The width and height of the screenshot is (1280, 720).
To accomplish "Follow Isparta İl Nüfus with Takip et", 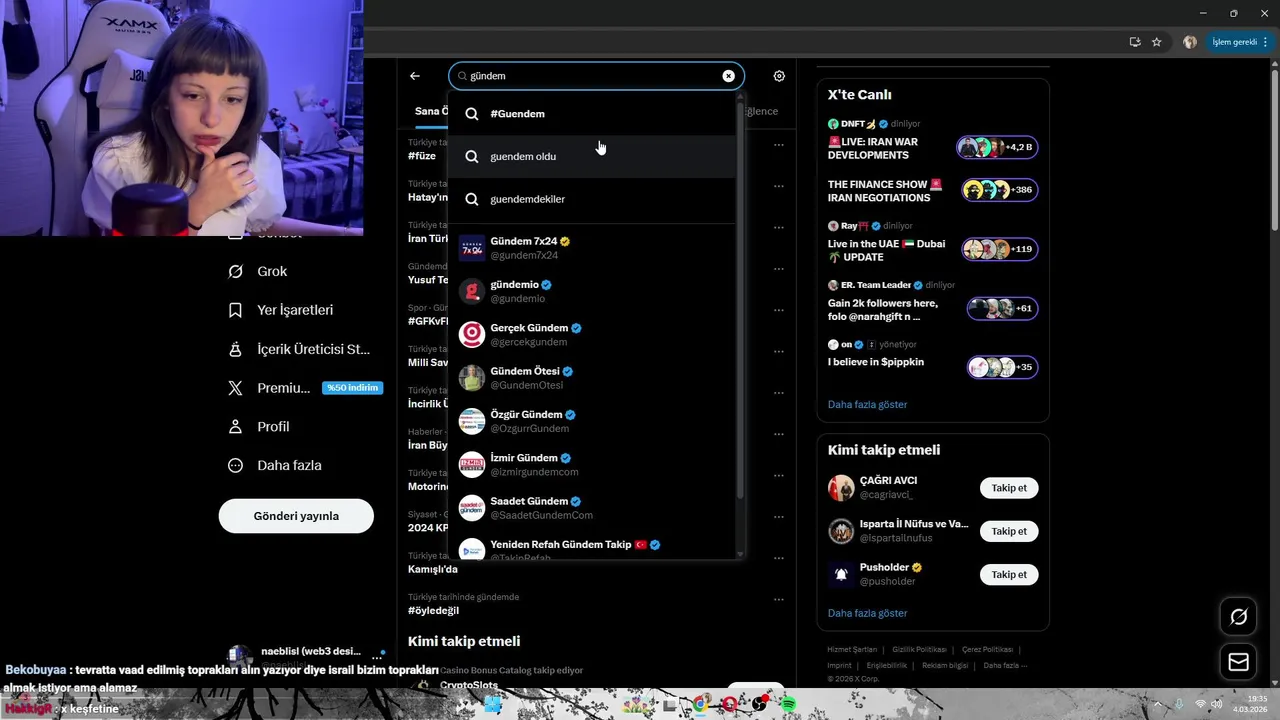I will click(1009, 531).
